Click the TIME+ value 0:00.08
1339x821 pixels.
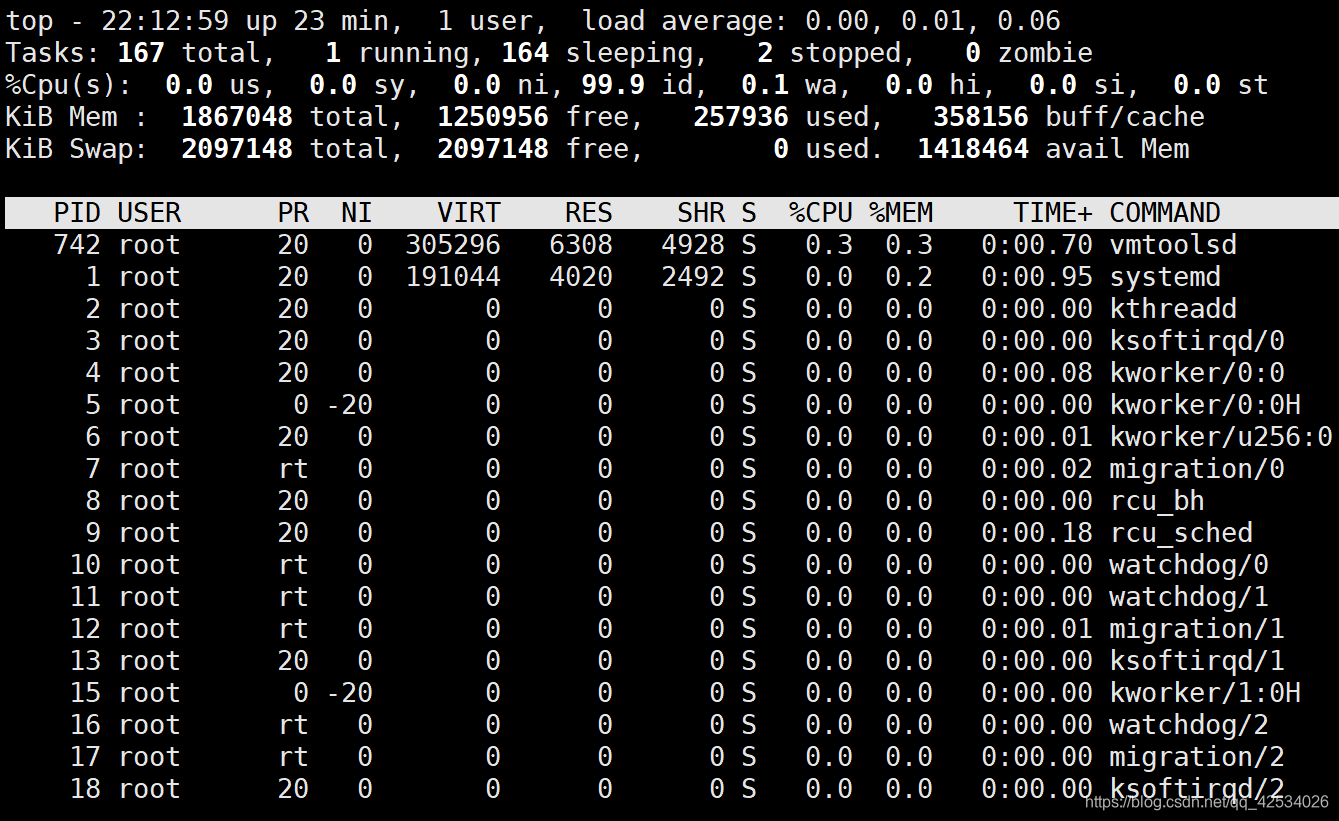pos(1037,373)
